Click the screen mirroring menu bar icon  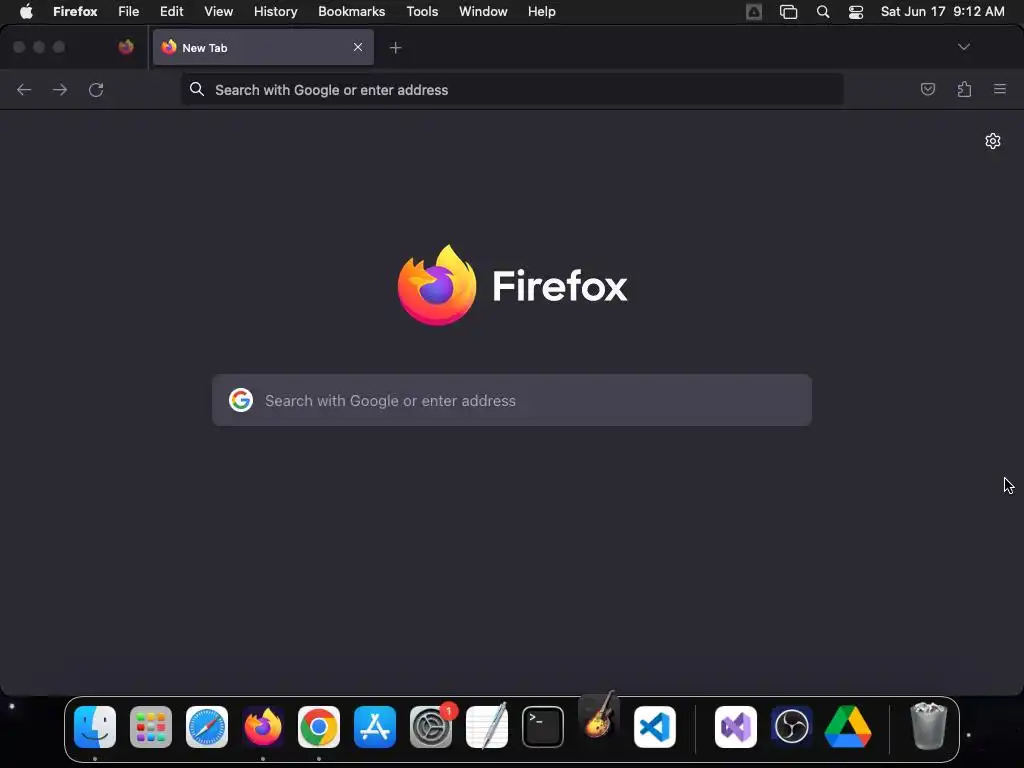788,12
